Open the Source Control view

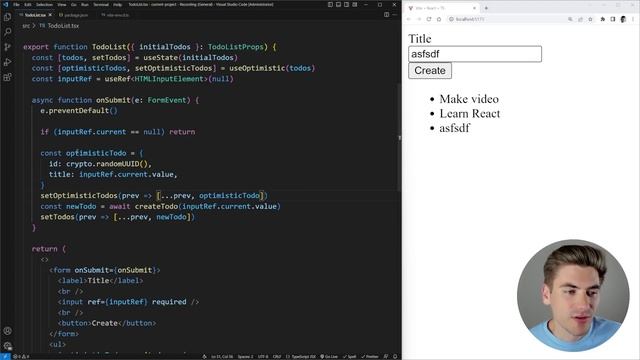[x=7, y=47]
